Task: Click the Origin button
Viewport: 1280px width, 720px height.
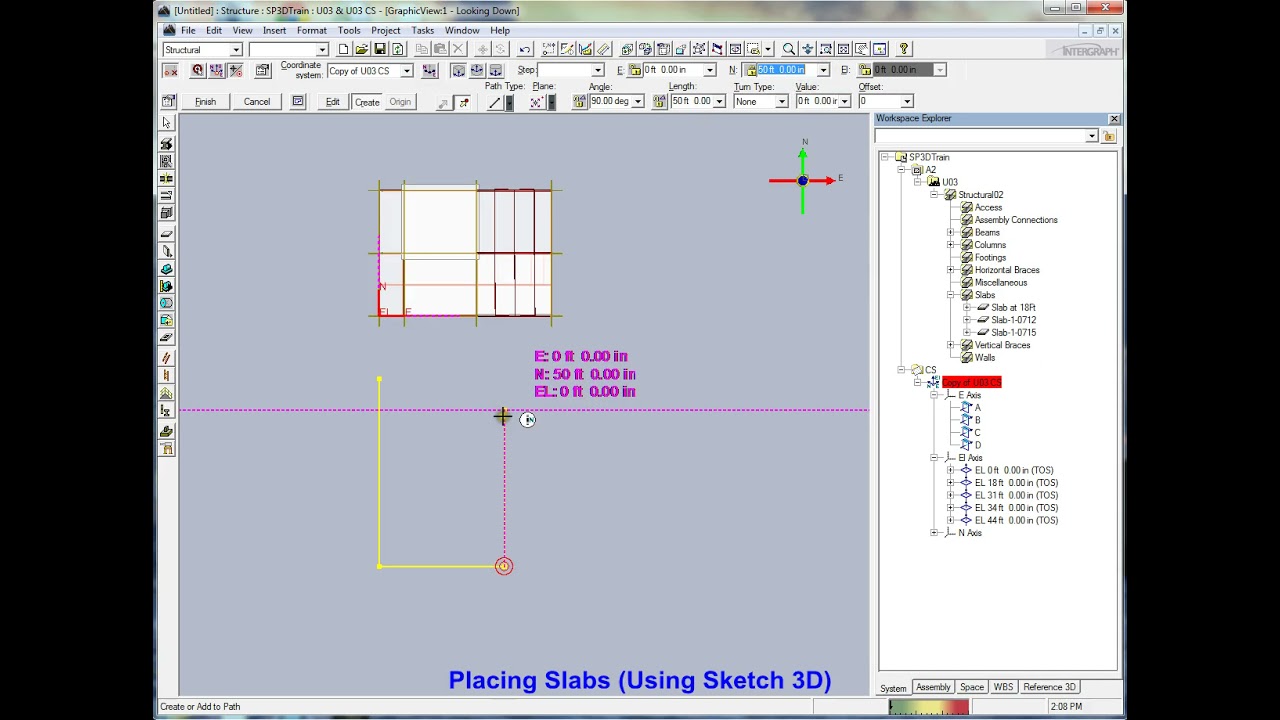Action: pyautogui.click(x=400, y=102)
